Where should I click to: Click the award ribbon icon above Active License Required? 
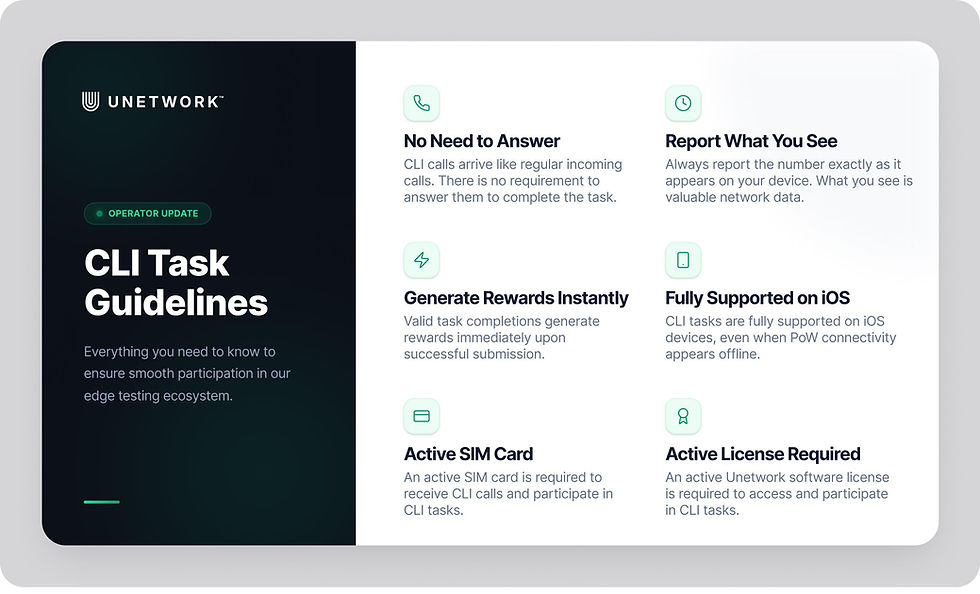click(x=683, y=416)
